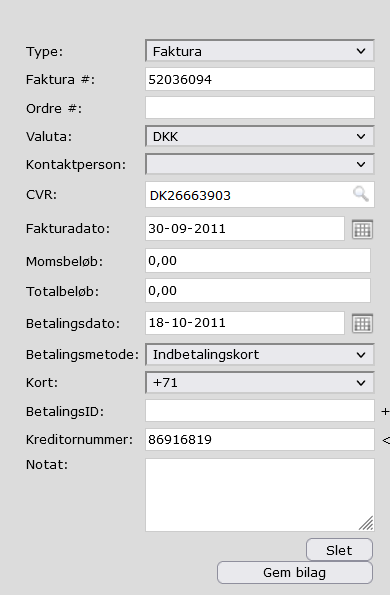Click inside the Notat text area
The width and height of the screenshot is (390, 595).
point(260,495)
